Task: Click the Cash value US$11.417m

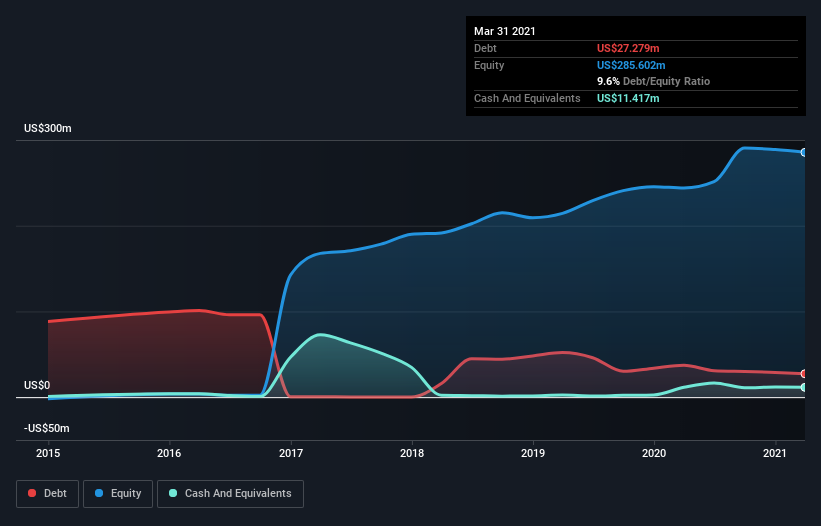Action: 628,98
